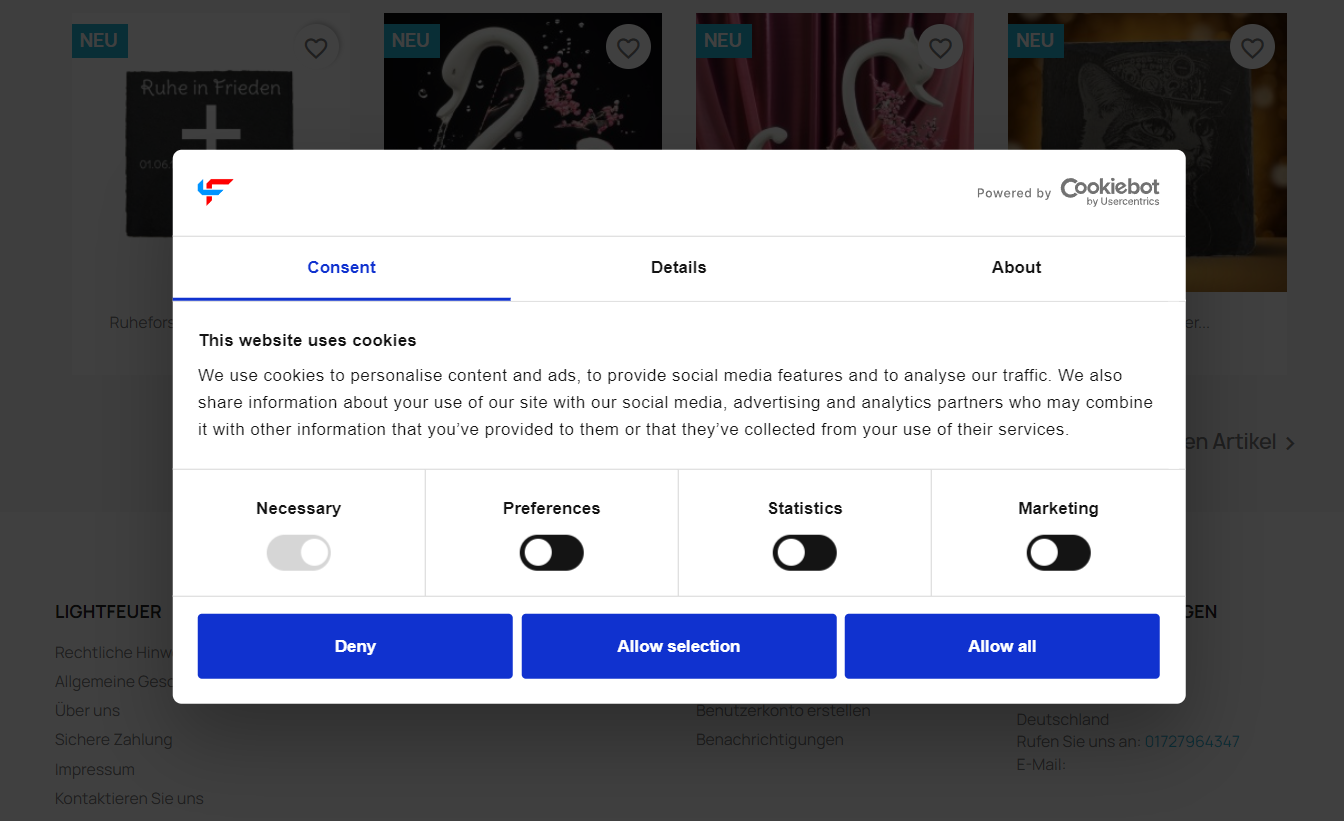Image resolution: width=1344 pixels, height=821 pixels.
Task: Click the Allow selection button
Action: pyautogui.click(x=679, y=646)
